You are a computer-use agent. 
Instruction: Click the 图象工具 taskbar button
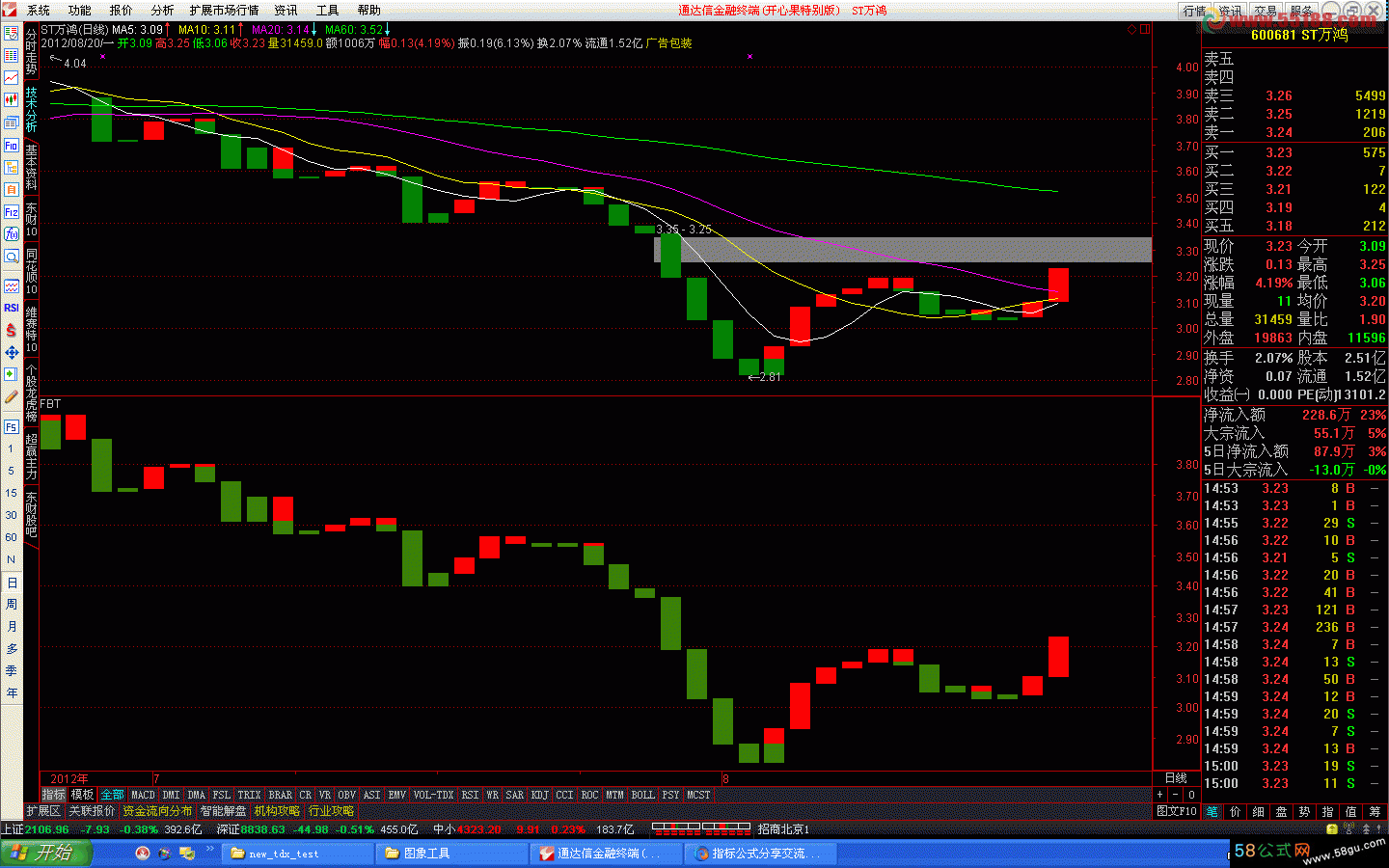[452, 854]
